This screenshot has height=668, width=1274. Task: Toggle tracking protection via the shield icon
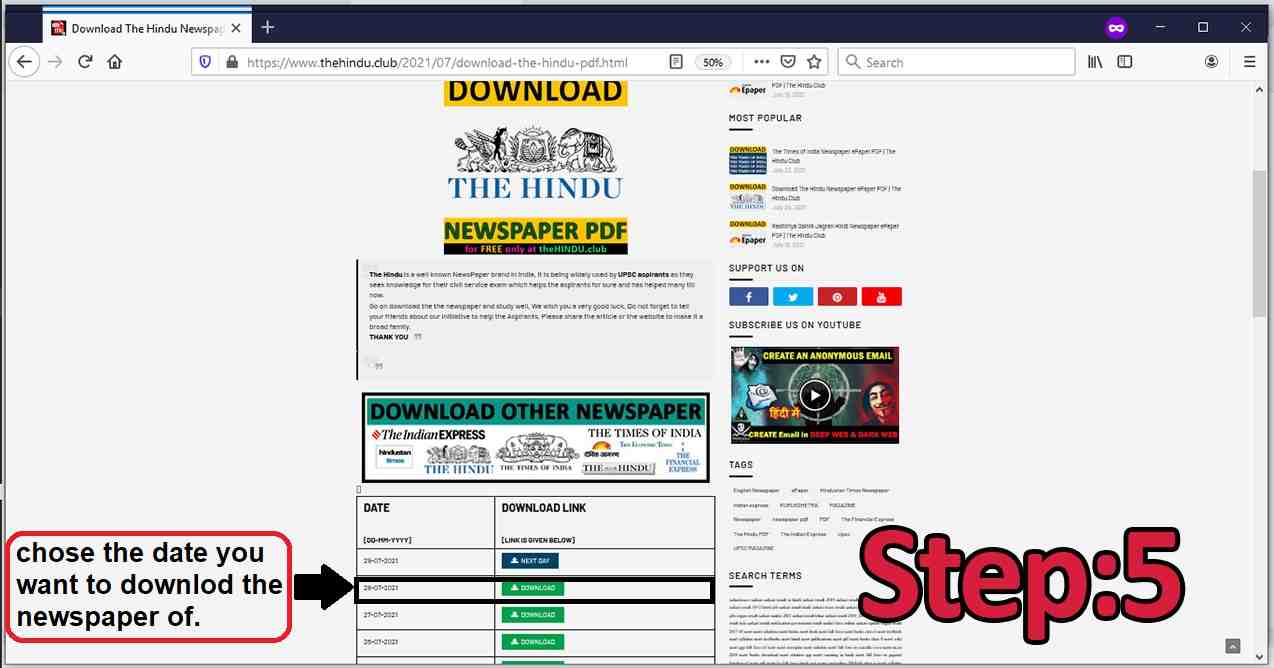click(205, 61)
